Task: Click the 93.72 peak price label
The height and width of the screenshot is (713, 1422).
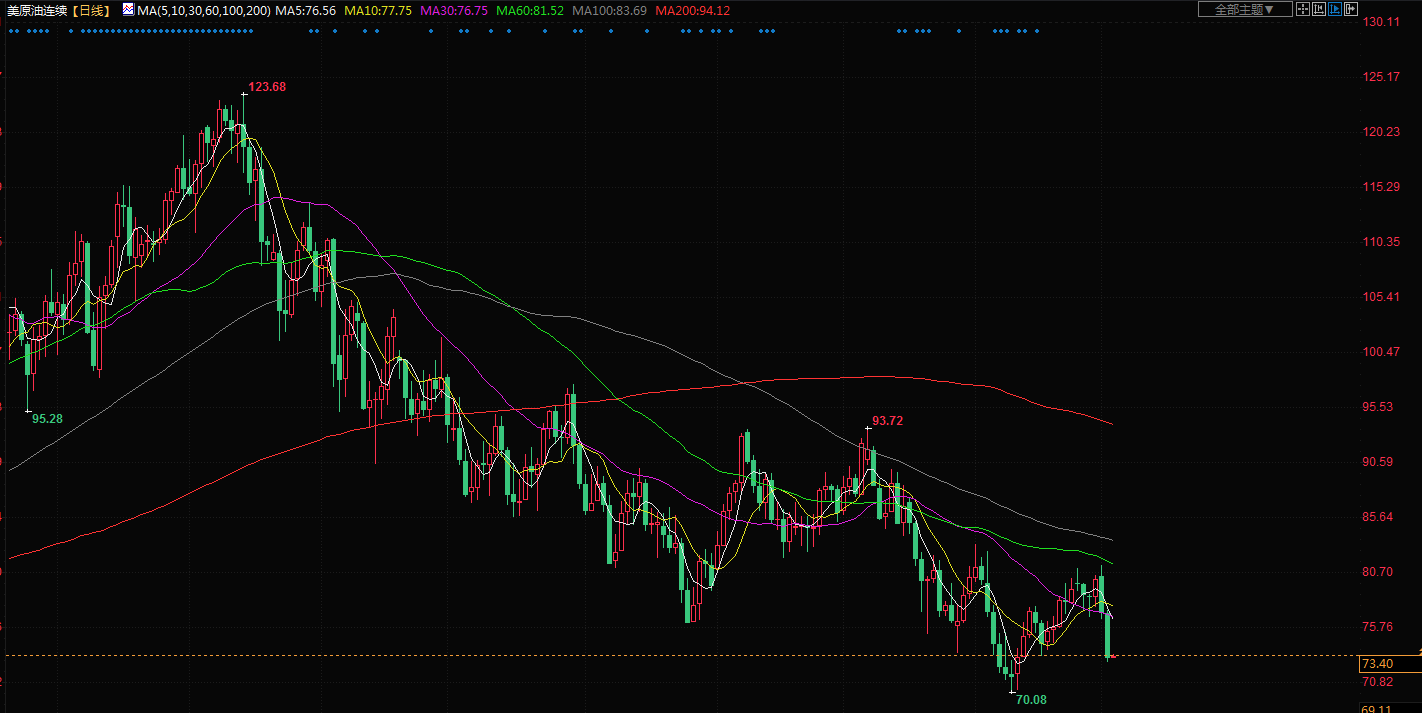Action: [x=887, y=421]
